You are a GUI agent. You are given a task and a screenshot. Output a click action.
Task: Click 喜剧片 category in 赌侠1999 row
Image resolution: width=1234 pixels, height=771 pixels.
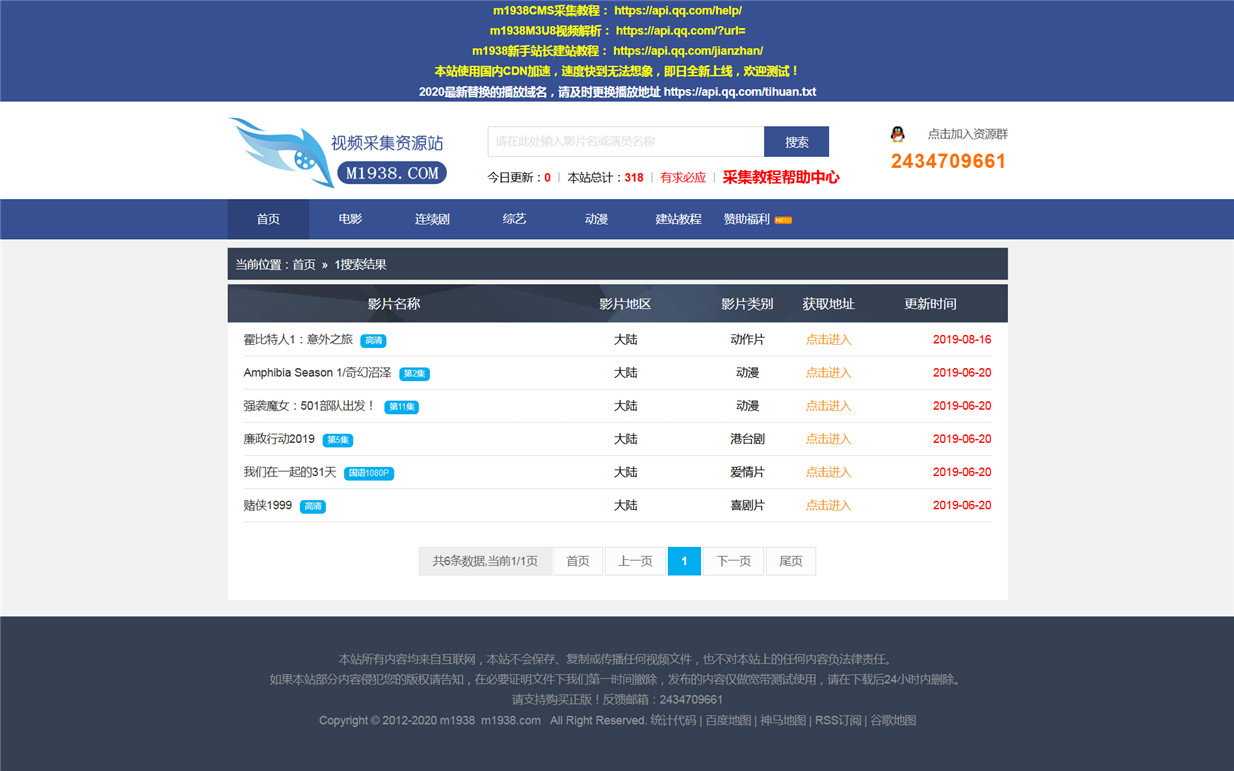(x=747, y=505)
